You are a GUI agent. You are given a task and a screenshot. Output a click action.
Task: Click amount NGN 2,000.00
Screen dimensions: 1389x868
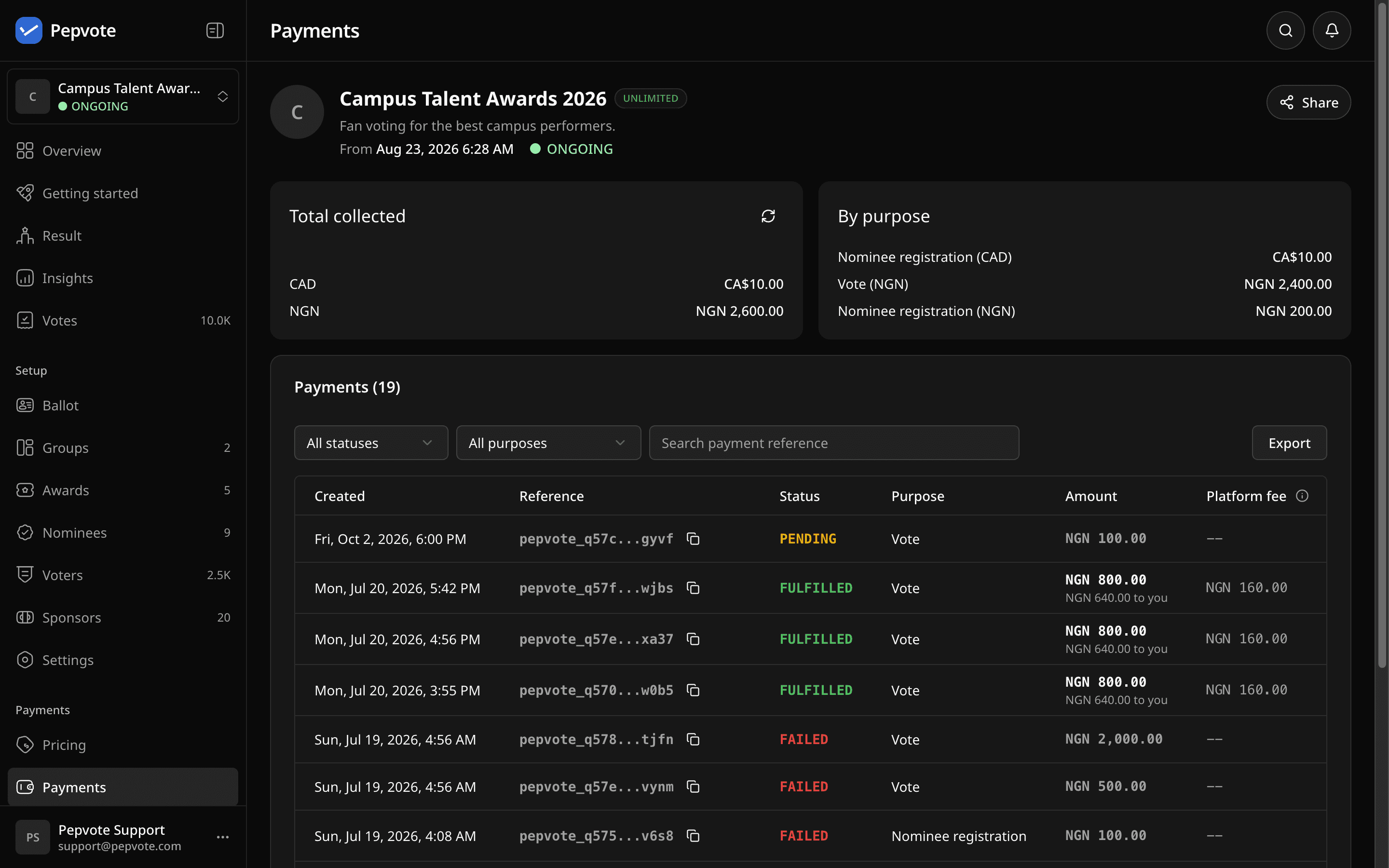[x=1114, y=739]
